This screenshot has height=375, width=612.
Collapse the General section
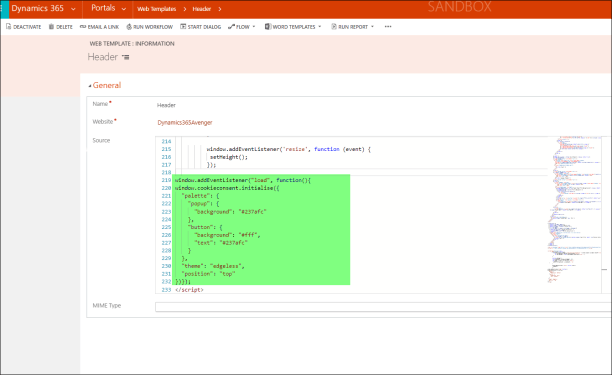tap(90, 86)
